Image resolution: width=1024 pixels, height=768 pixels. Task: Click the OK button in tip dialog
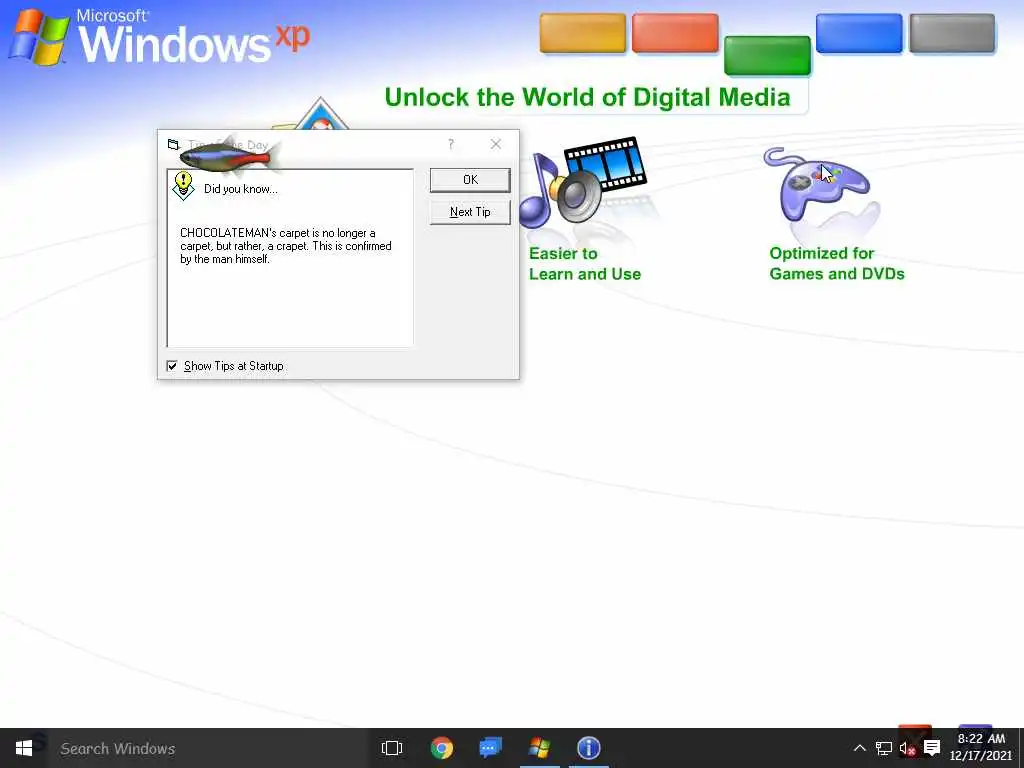(470, 180)
